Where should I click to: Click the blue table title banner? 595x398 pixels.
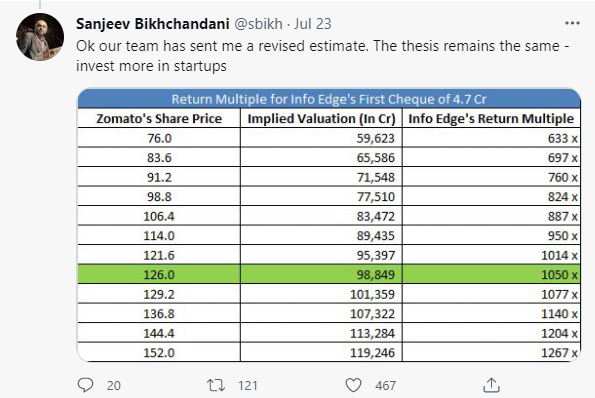pos(329,99)
